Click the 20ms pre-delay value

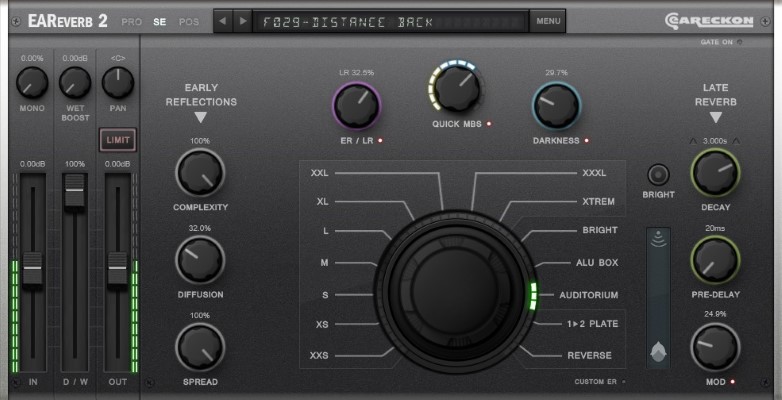[x=715, y=228]
